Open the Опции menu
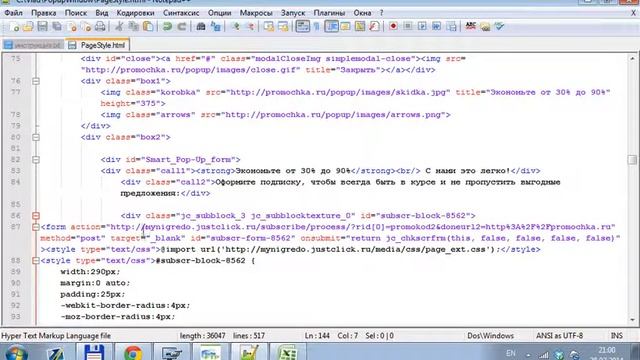This screenshot has width=640, height=360. point(220,13)
